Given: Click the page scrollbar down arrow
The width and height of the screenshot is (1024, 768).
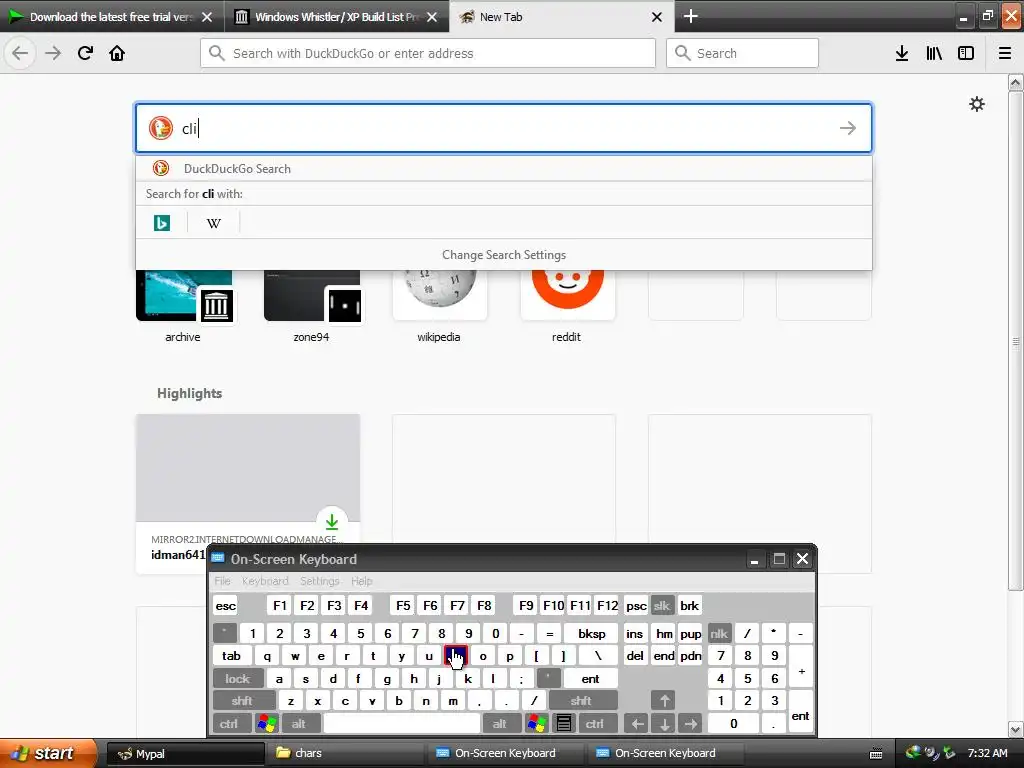Looking at the screenshot, I should 1016,729.
